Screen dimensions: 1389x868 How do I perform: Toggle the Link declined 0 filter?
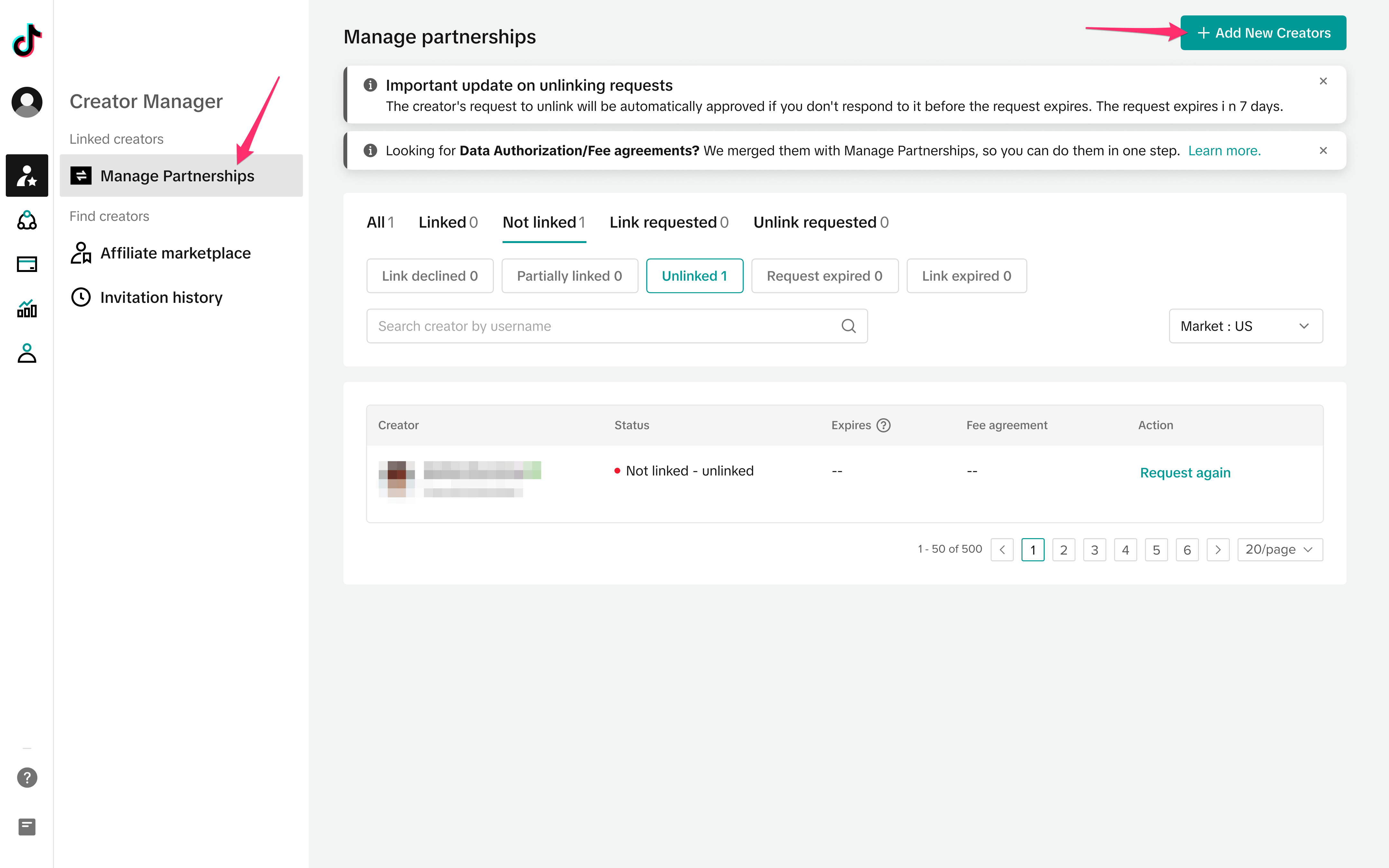click(x=430, y=276)
